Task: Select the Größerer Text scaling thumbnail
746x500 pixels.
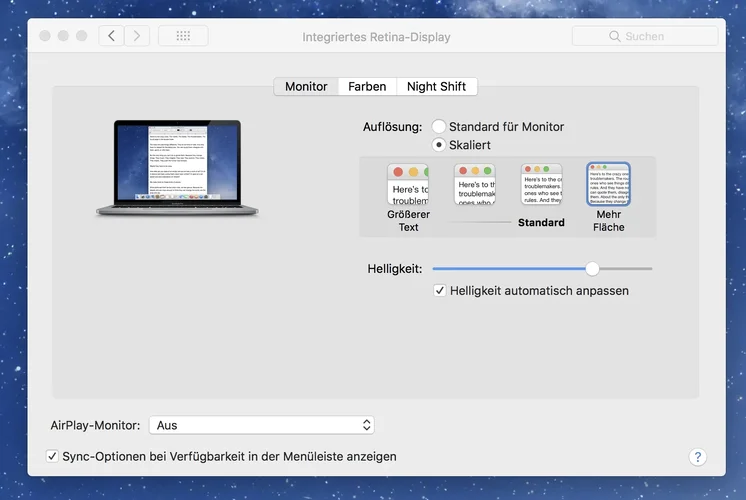Action: pyautogui.click(x=408, y=185)
